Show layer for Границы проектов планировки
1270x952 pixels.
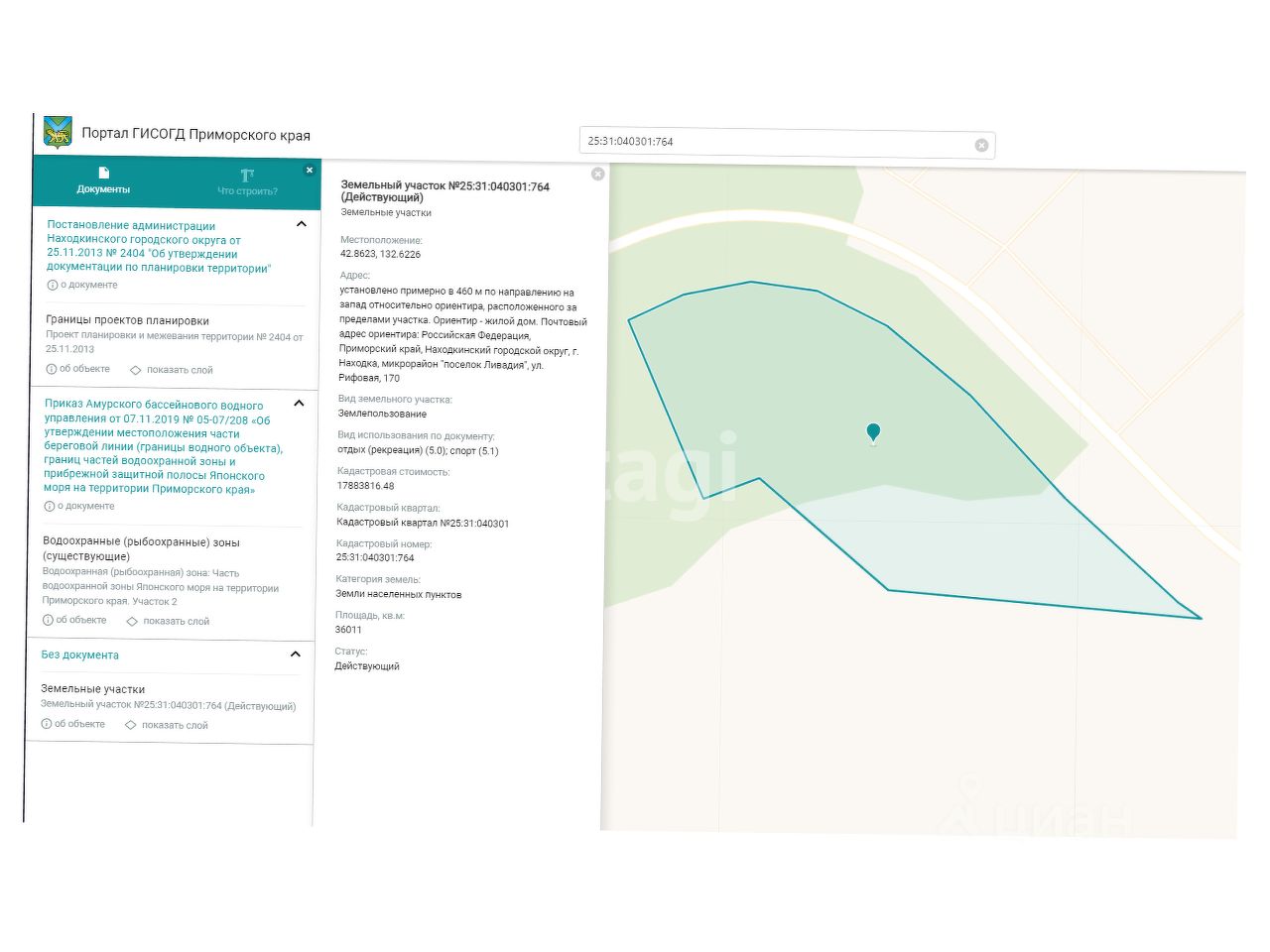point(171,370)
